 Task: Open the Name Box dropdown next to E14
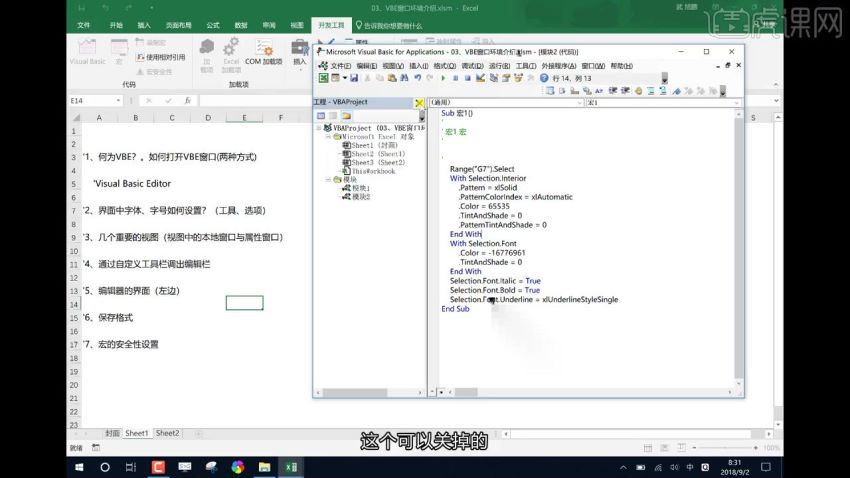118,101
